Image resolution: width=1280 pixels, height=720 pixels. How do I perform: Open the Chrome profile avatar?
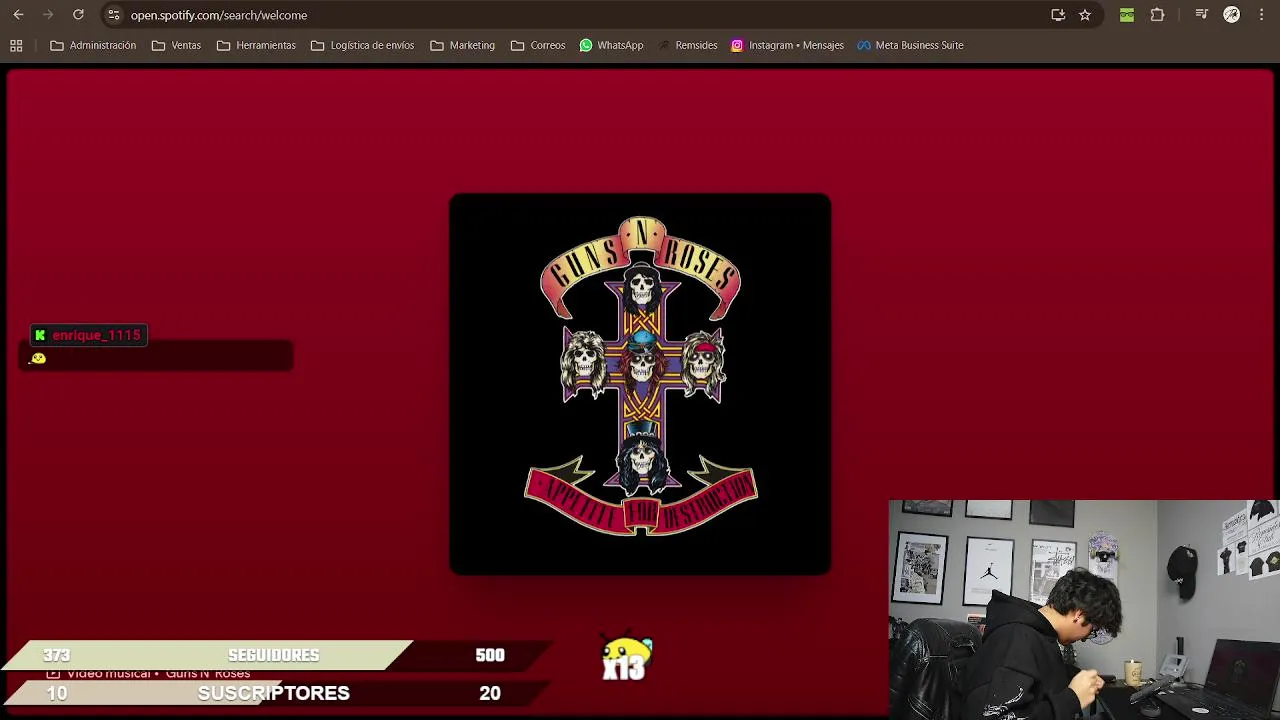pos(1232,15)
